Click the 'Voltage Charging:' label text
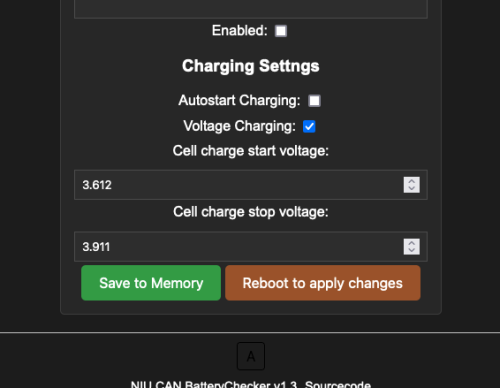 (x=239, y=126)
